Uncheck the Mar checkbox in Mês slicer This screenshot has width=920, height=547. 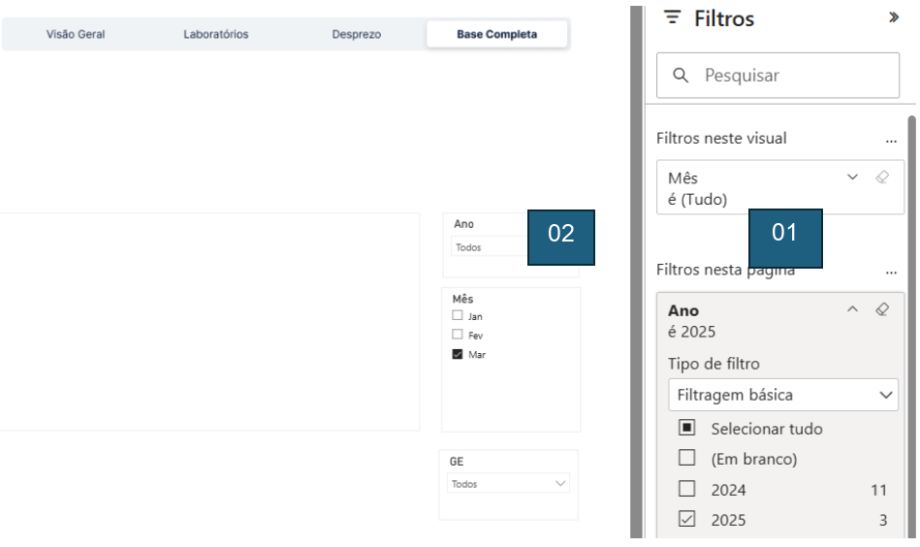pyautogui.click(x=457, y=354)
